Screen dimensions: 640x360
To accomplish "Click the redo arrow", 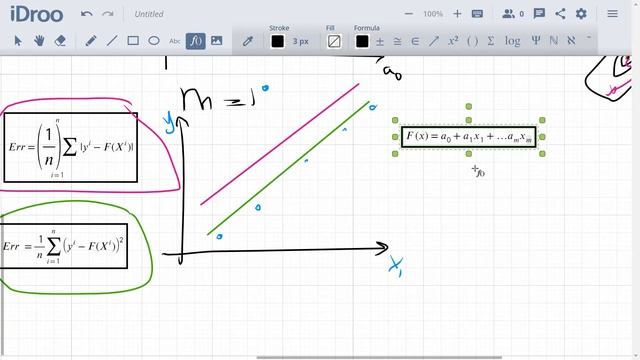I will click(108, 14).
